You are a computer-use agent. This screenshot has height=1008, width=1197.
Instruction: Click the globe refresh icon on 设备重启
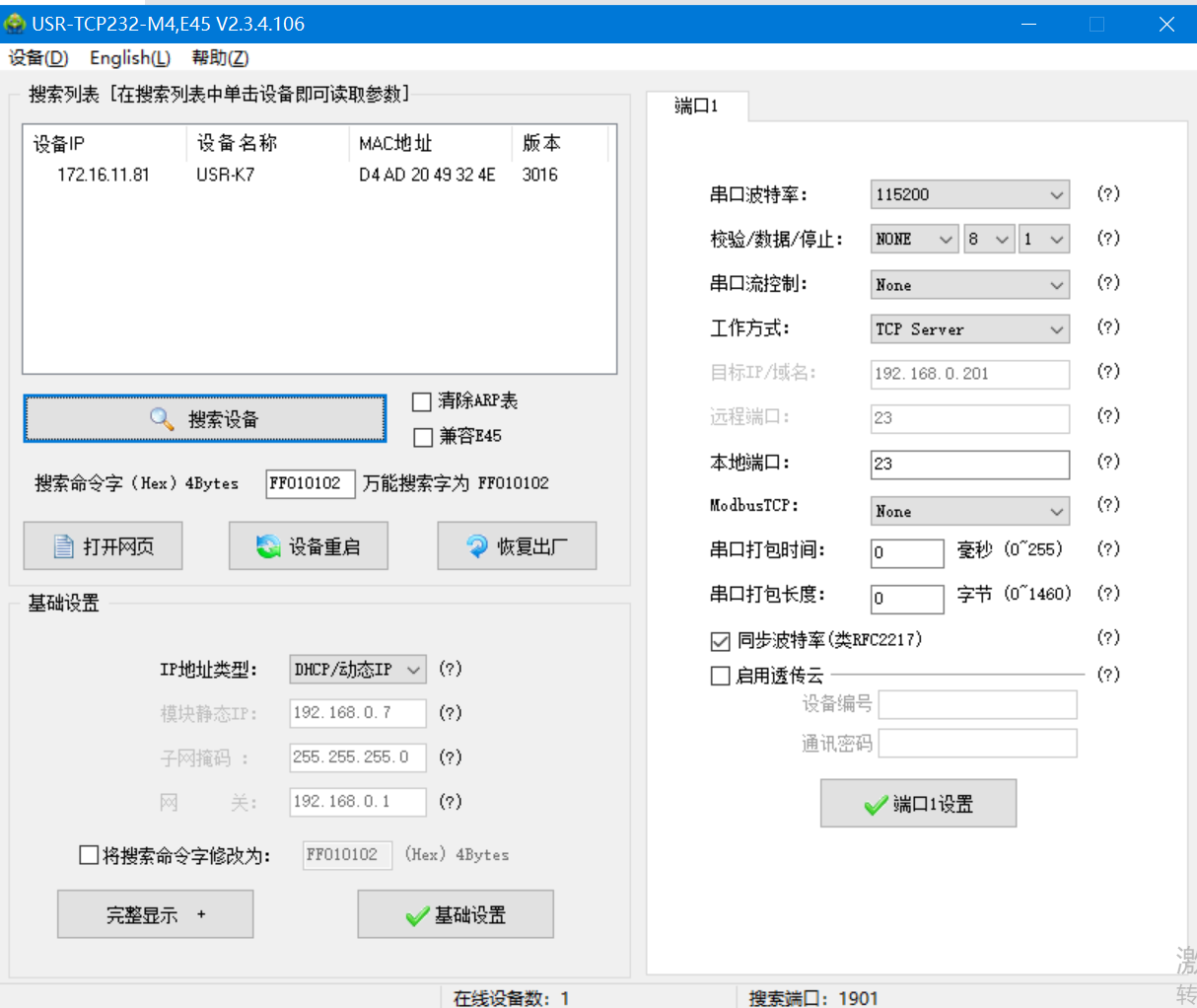point(268,546)
